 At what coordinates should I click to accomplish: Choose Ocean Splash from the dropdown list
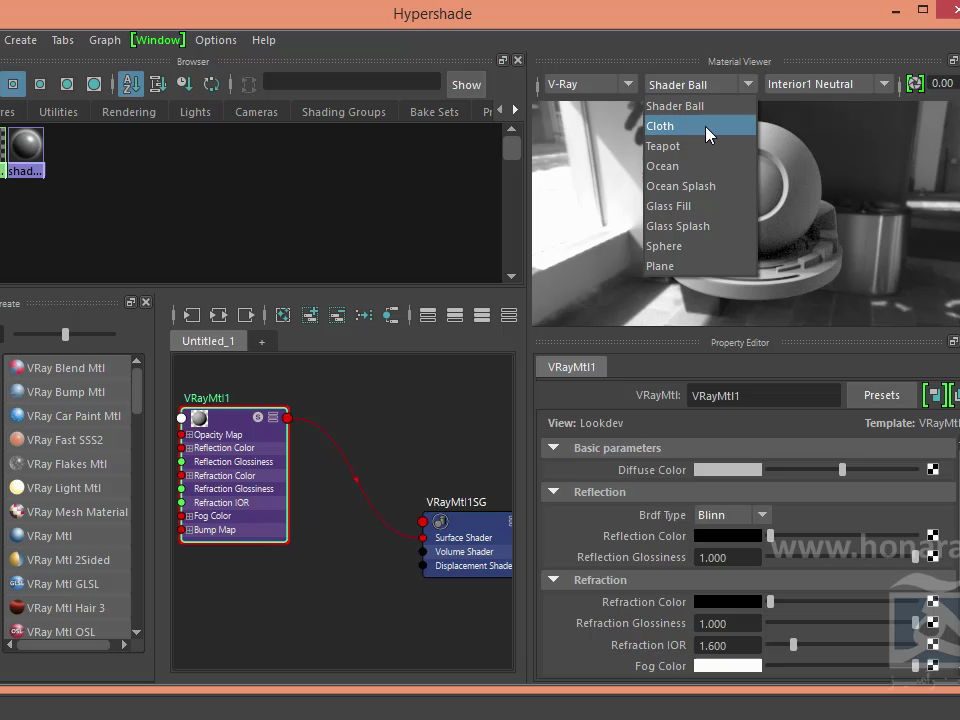pyautogui.click(x=700, y=186)
